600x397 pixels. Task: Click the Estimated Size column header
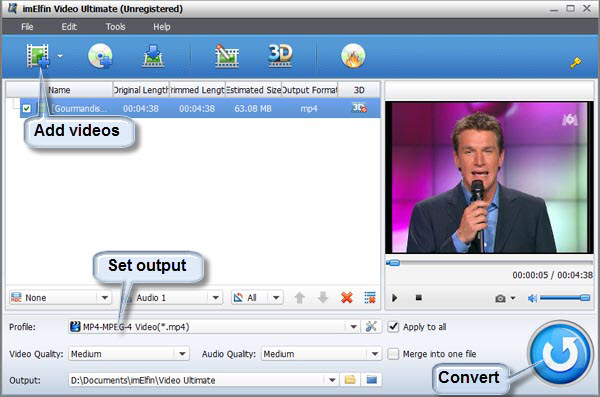click(x=253, y=90)
